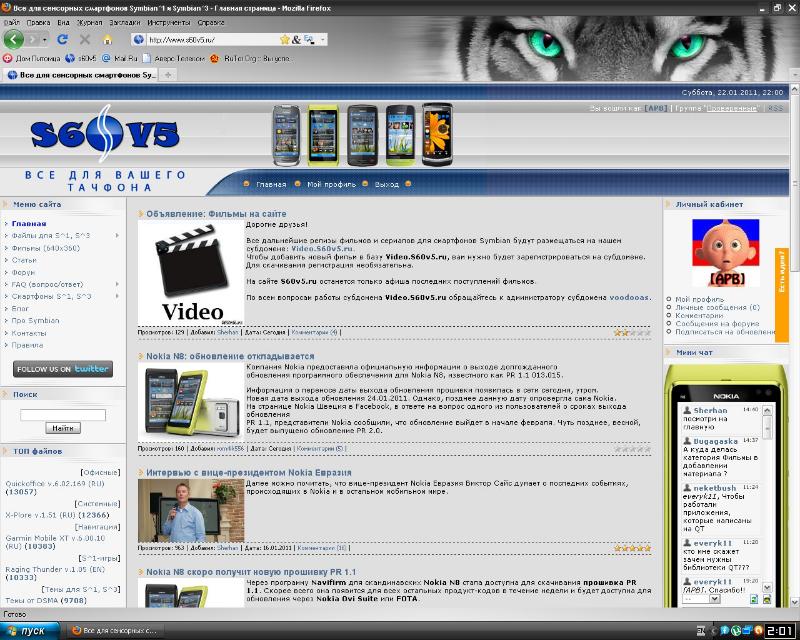The height and width of the screenshot is (640, 800).
Task: Click the orange Есть идея? side tab
Action: (x=782, y=295)
